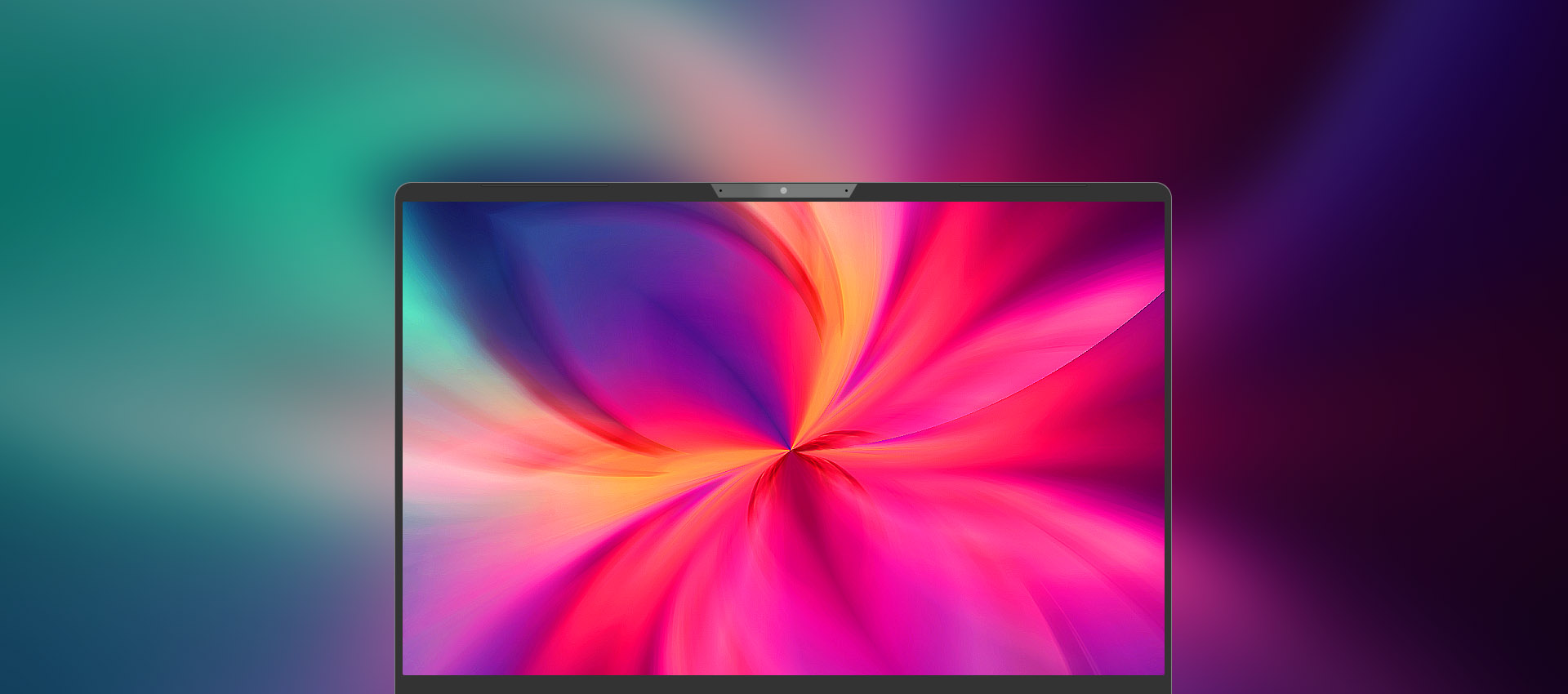This screenshot has height=694, width=1568.
Task: Click the left microphone hole beside webcam
Action: point(720,191)
